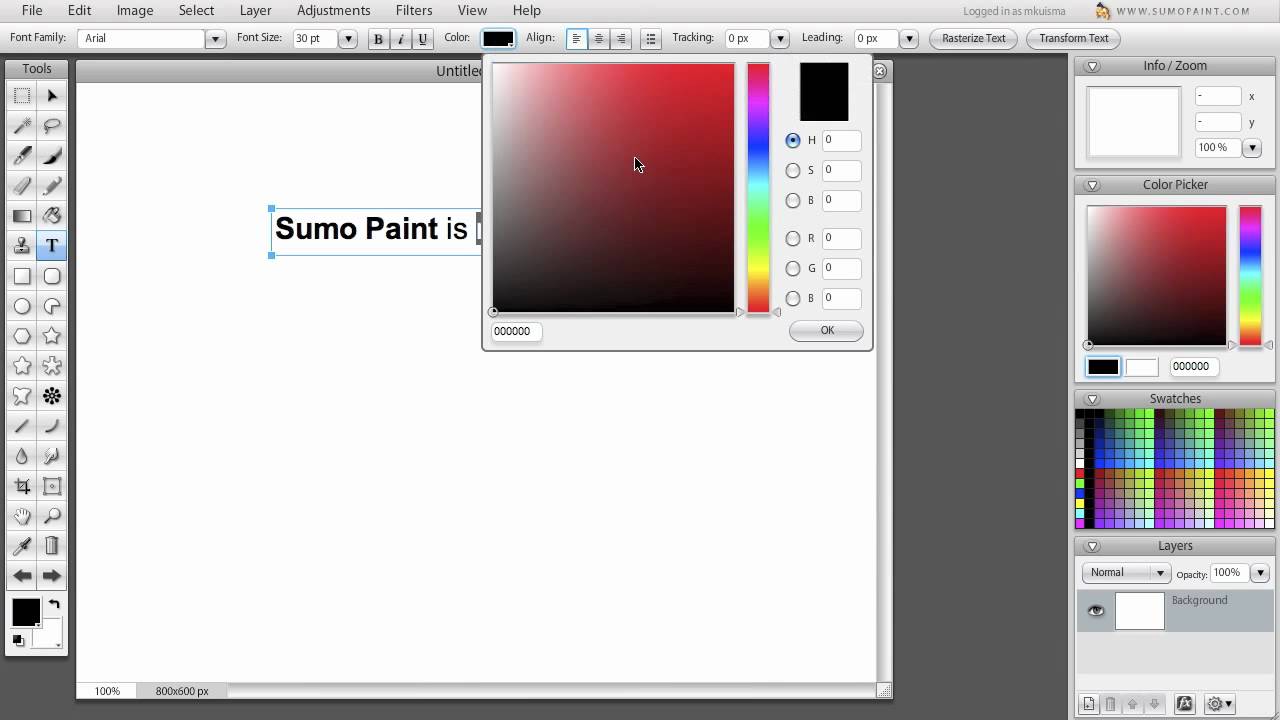Select the Polygon hexagon shape tool
1280x720 pixels.
coord(22,336)
